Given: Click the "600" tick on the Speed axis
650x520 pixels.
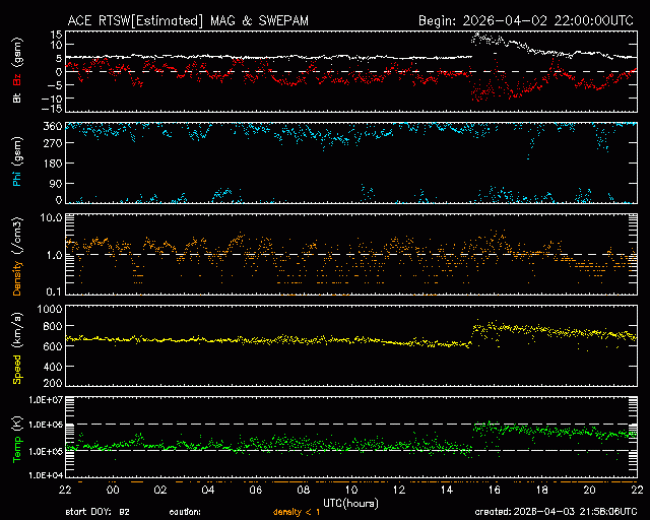Looking at the screenshot, I should 53,346.
